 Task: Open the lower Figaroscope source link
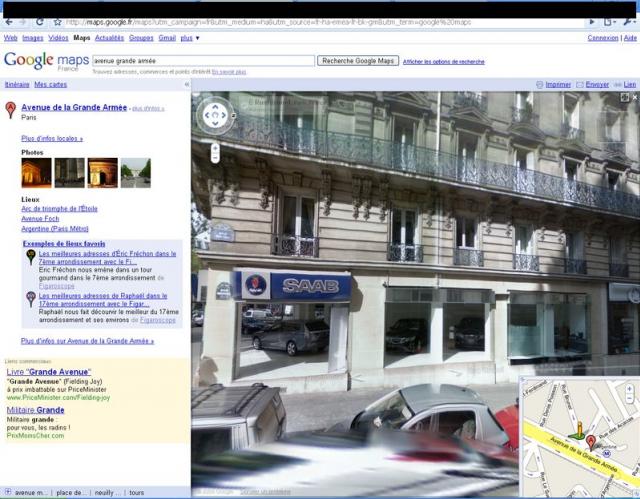coord(158,320)
